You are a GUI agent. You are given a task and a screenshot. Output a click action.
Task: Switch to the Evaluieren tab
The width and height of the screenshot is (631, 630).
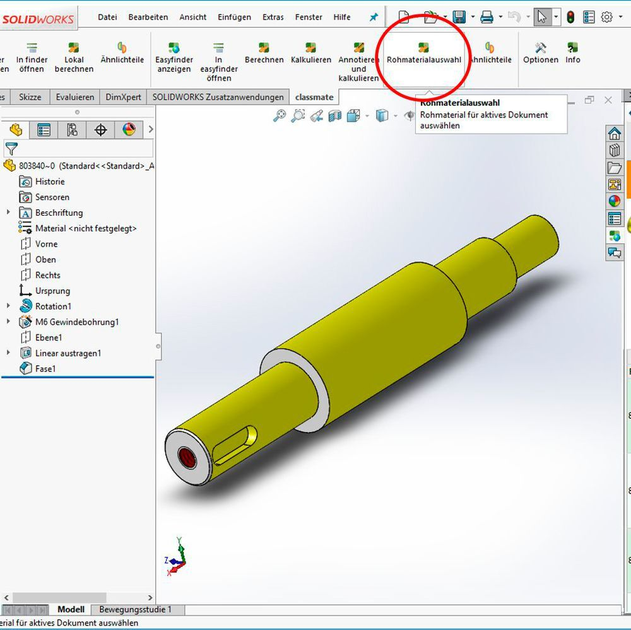[75, 97]
